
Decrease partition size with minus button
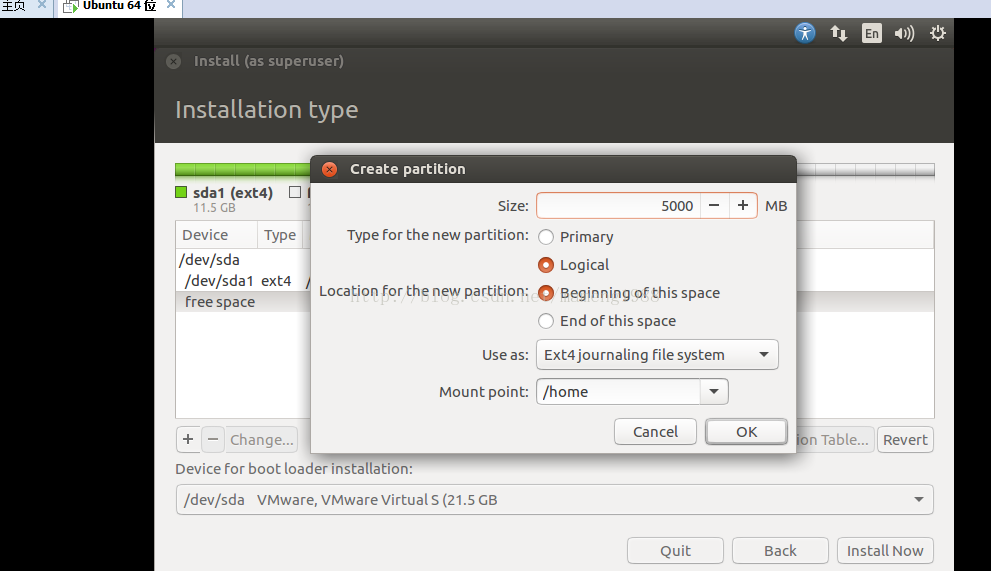pyautogui.click(x=714, y=206)
